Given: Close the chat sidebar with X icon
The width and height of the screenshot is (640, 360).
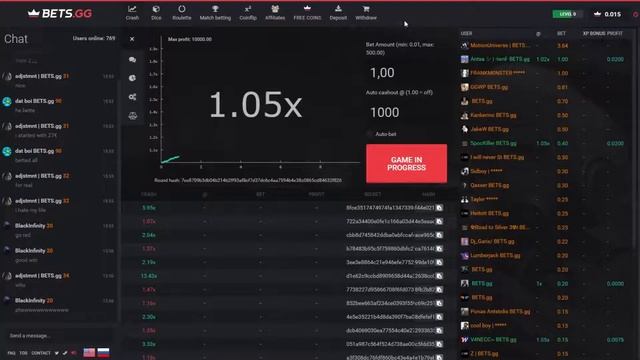Looking at the screenshot, I should point(132,39).
